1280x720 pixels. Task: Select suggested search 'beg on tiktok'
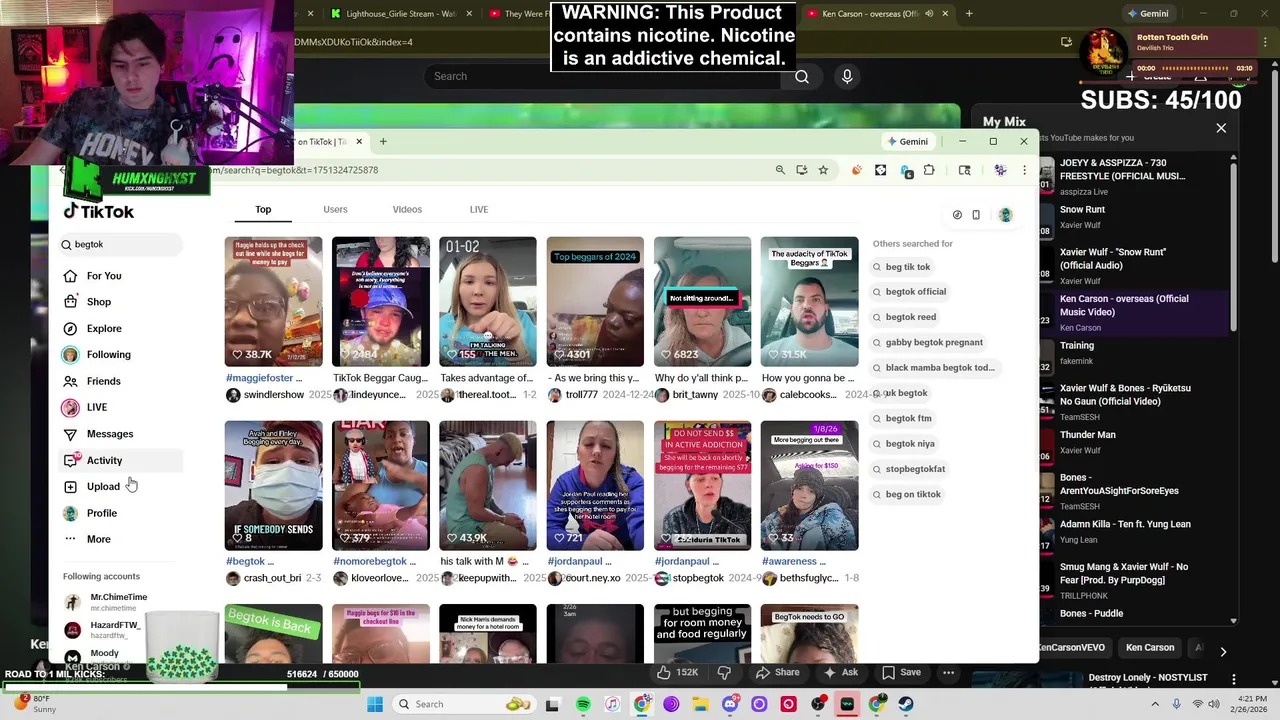click(x=907, y=494)
